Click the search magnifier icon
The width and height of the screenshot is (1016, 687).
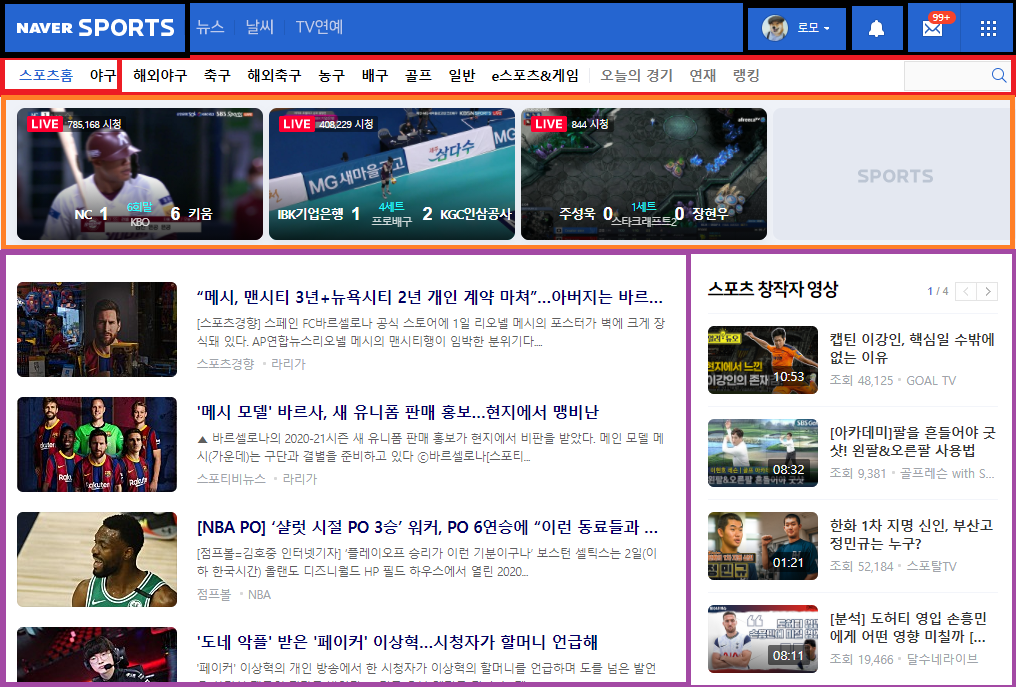point(999,76)
